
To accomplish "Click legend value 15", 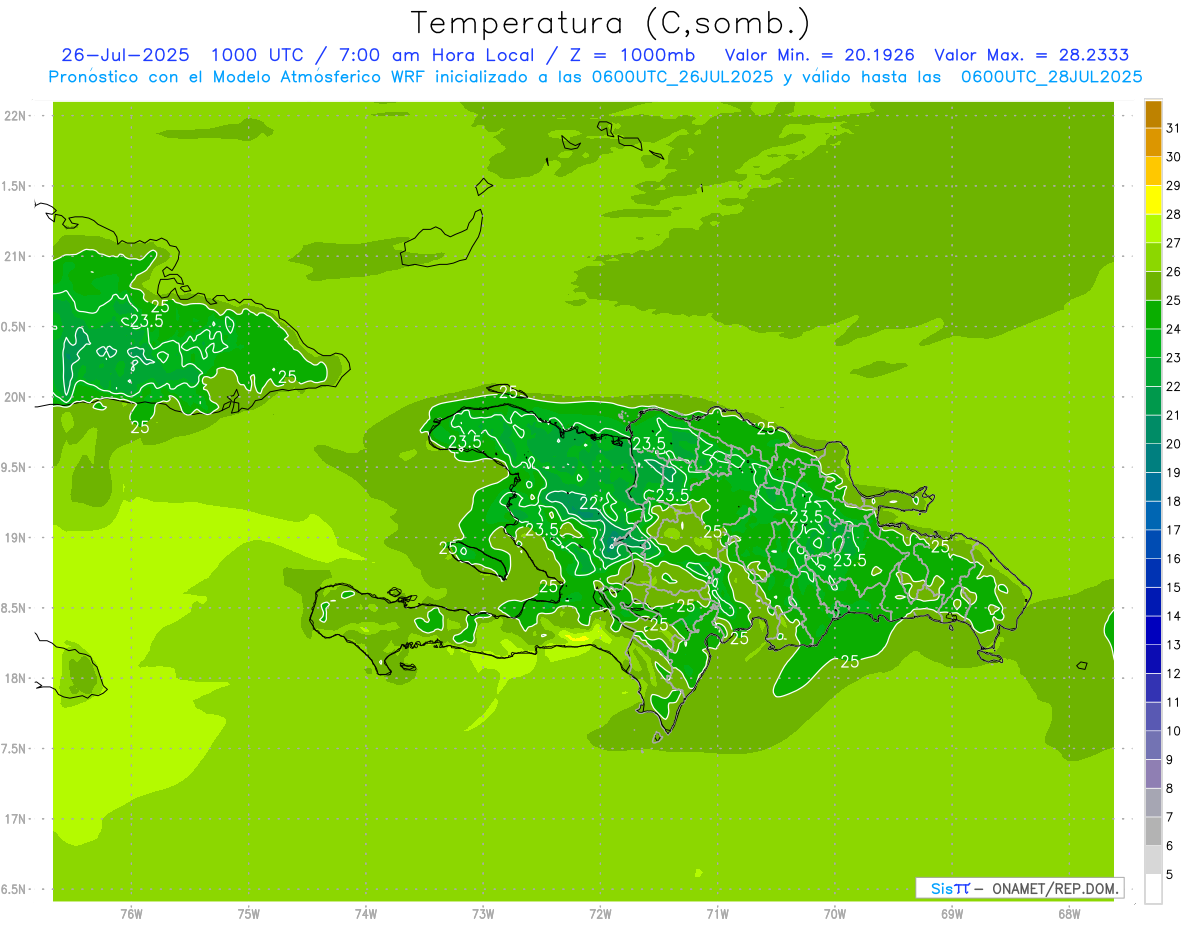I will 1174,587.
